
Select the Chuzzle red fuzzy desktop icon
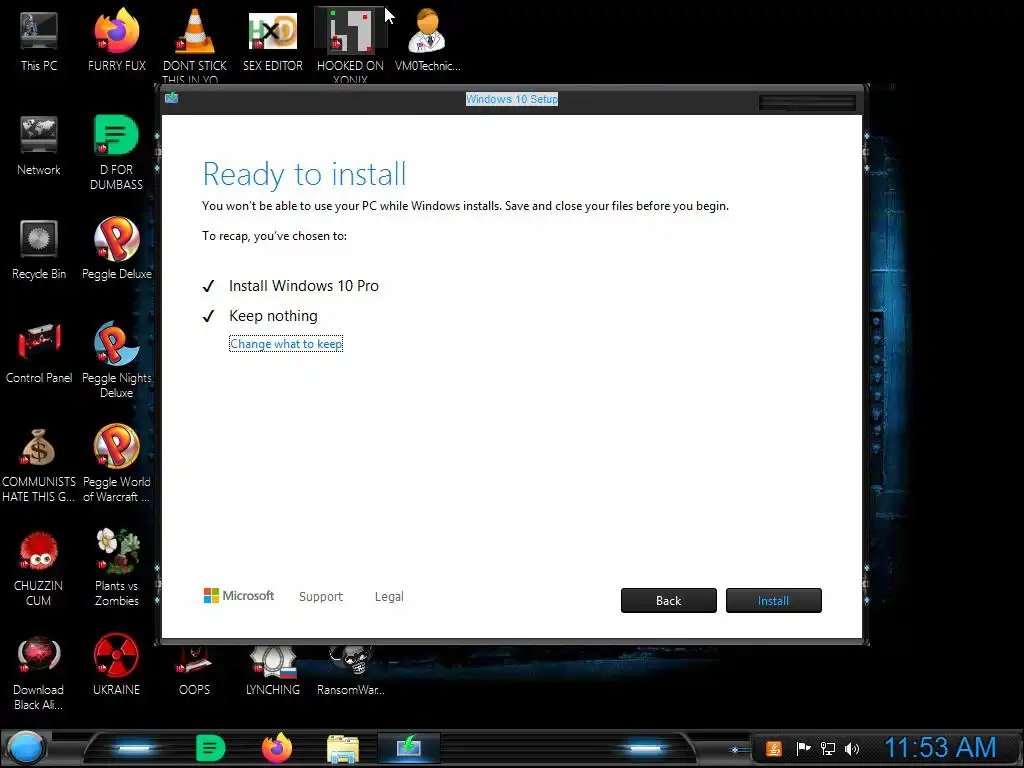39,568
